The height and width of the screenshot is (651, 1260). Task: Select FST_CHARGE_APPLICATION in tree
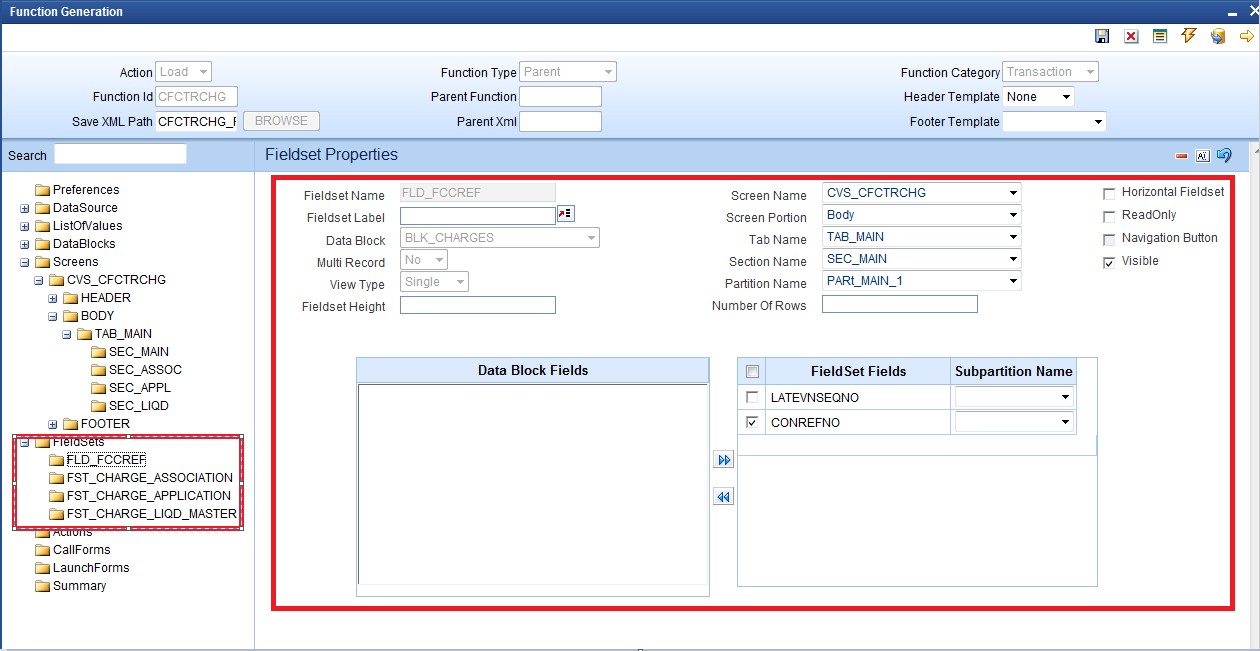(148, 496)
